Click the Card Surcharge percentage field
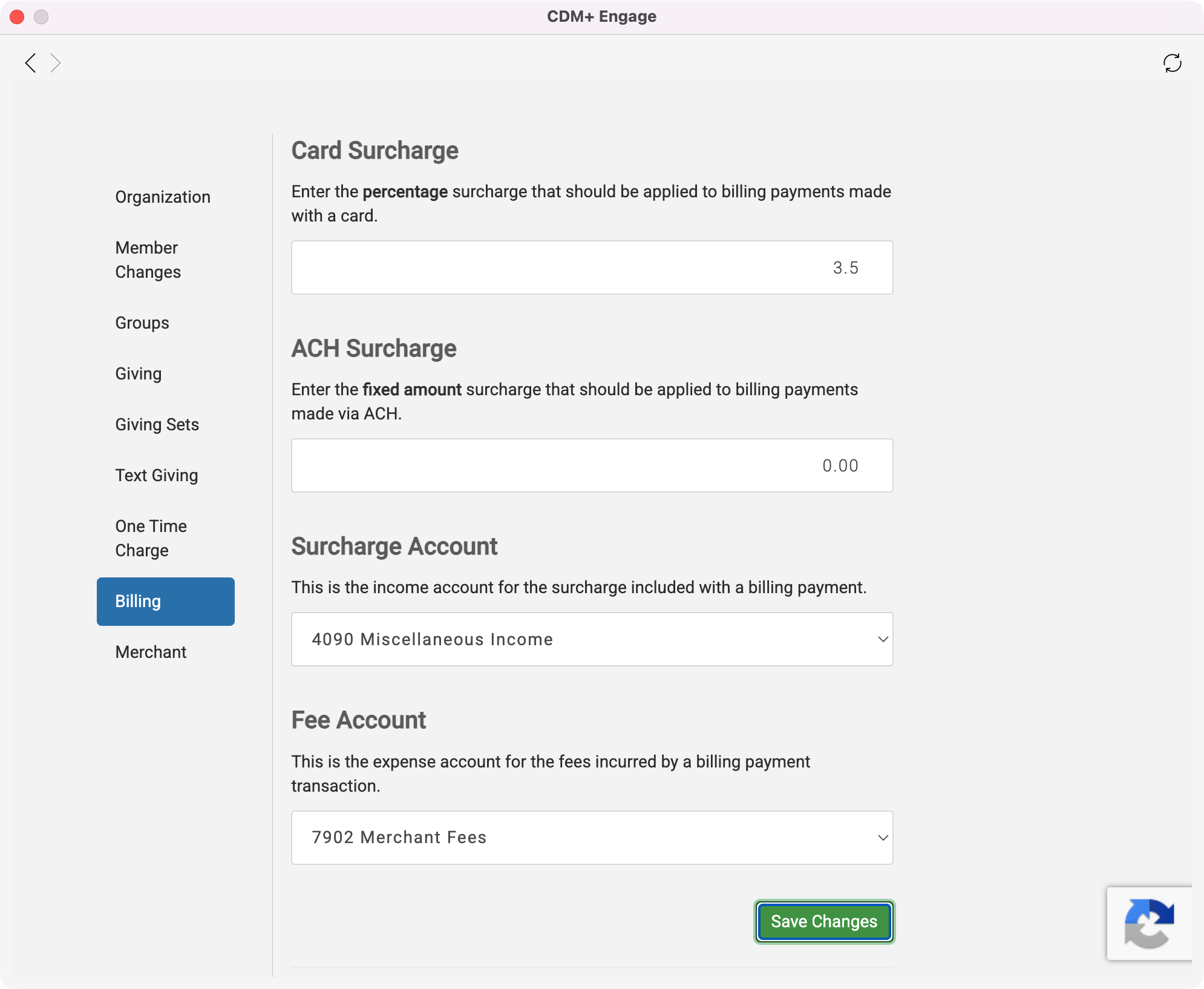The image size is (1204, 989). click(x=592, y=268)
